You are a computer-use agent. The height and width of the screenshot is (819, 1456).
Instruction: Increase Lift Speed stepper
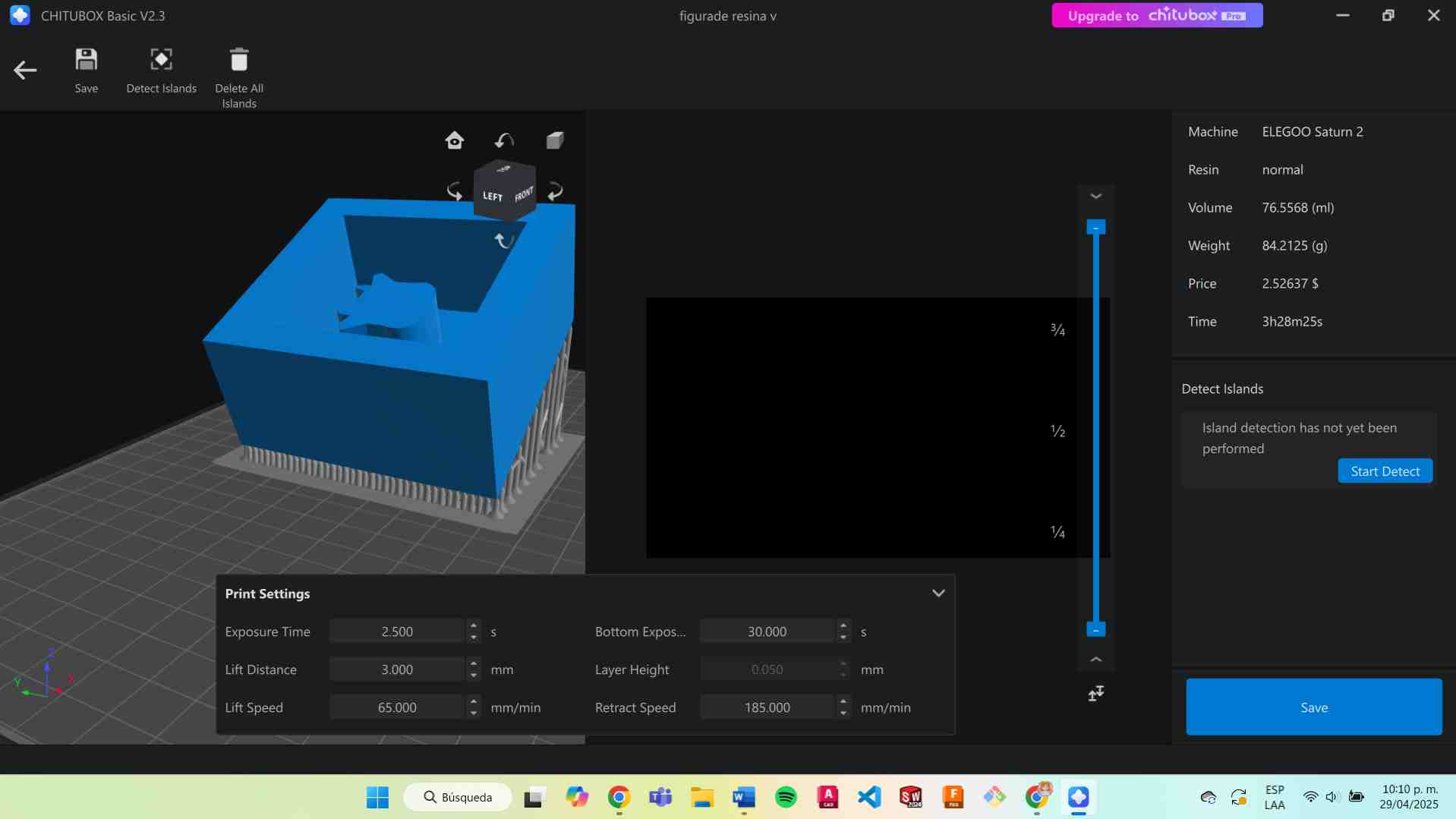[x=474, y=702]
